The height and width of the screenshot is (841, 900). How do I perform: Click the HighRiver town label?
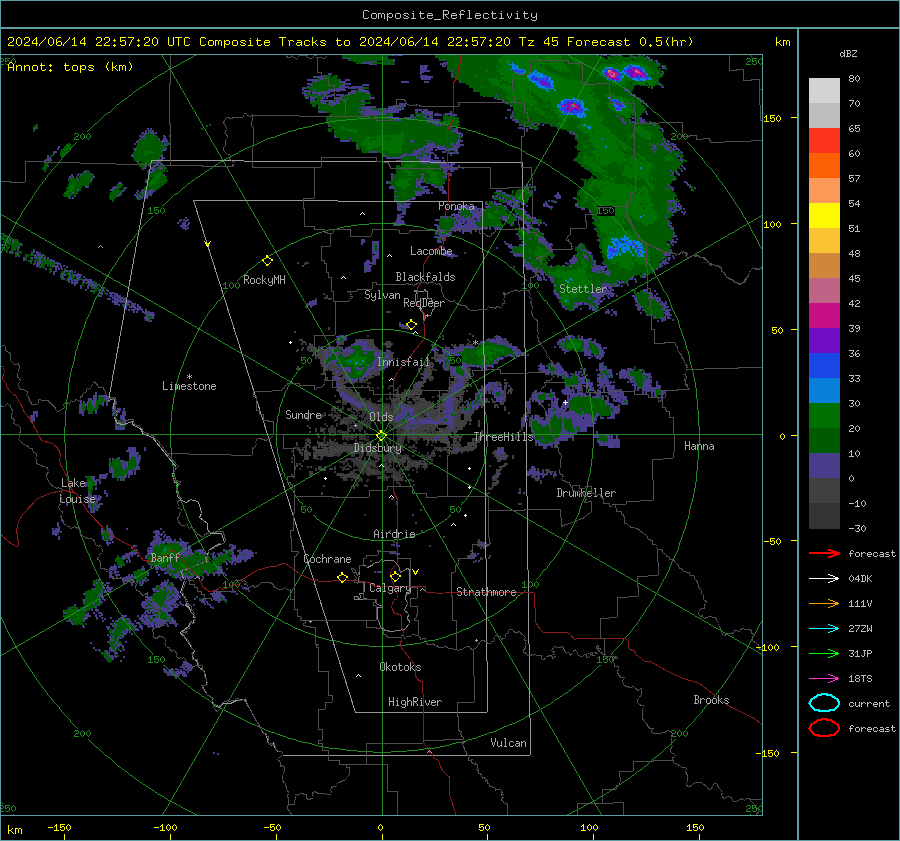coord(415,702)
